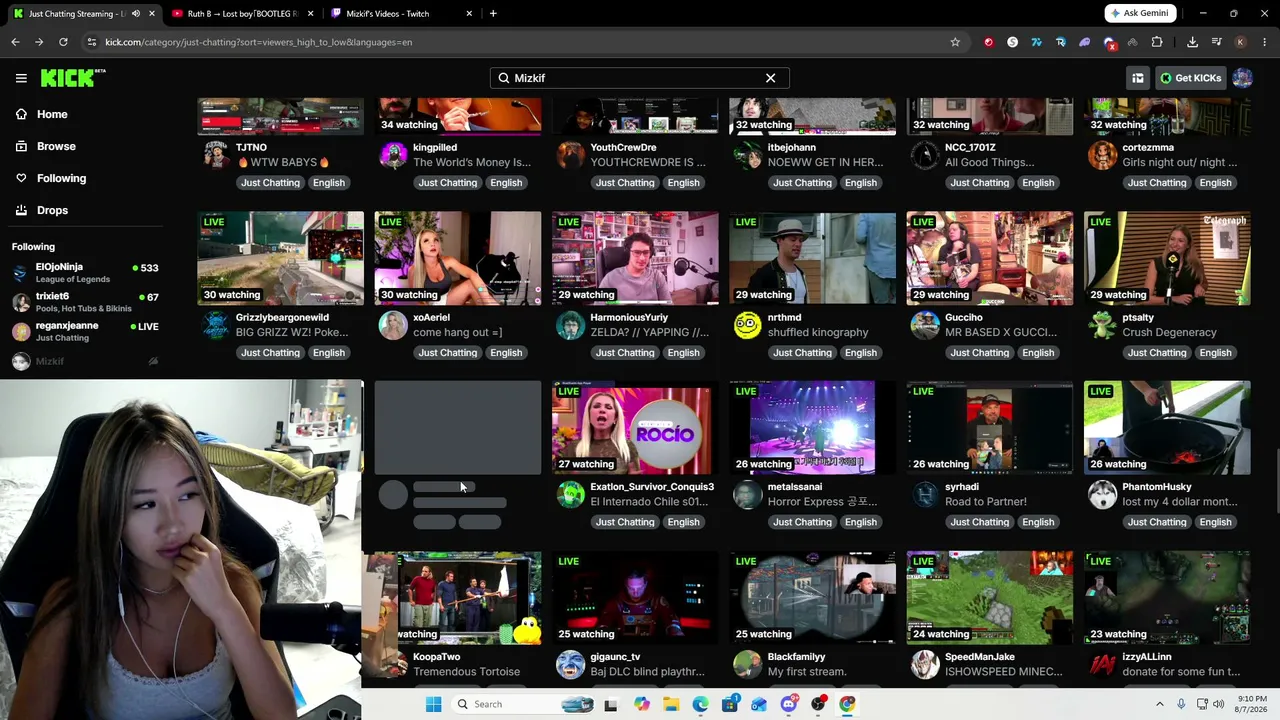Viewport: 1280px width, 720px height.
Task: Open a new browser tab
Action: coord(493,14)
